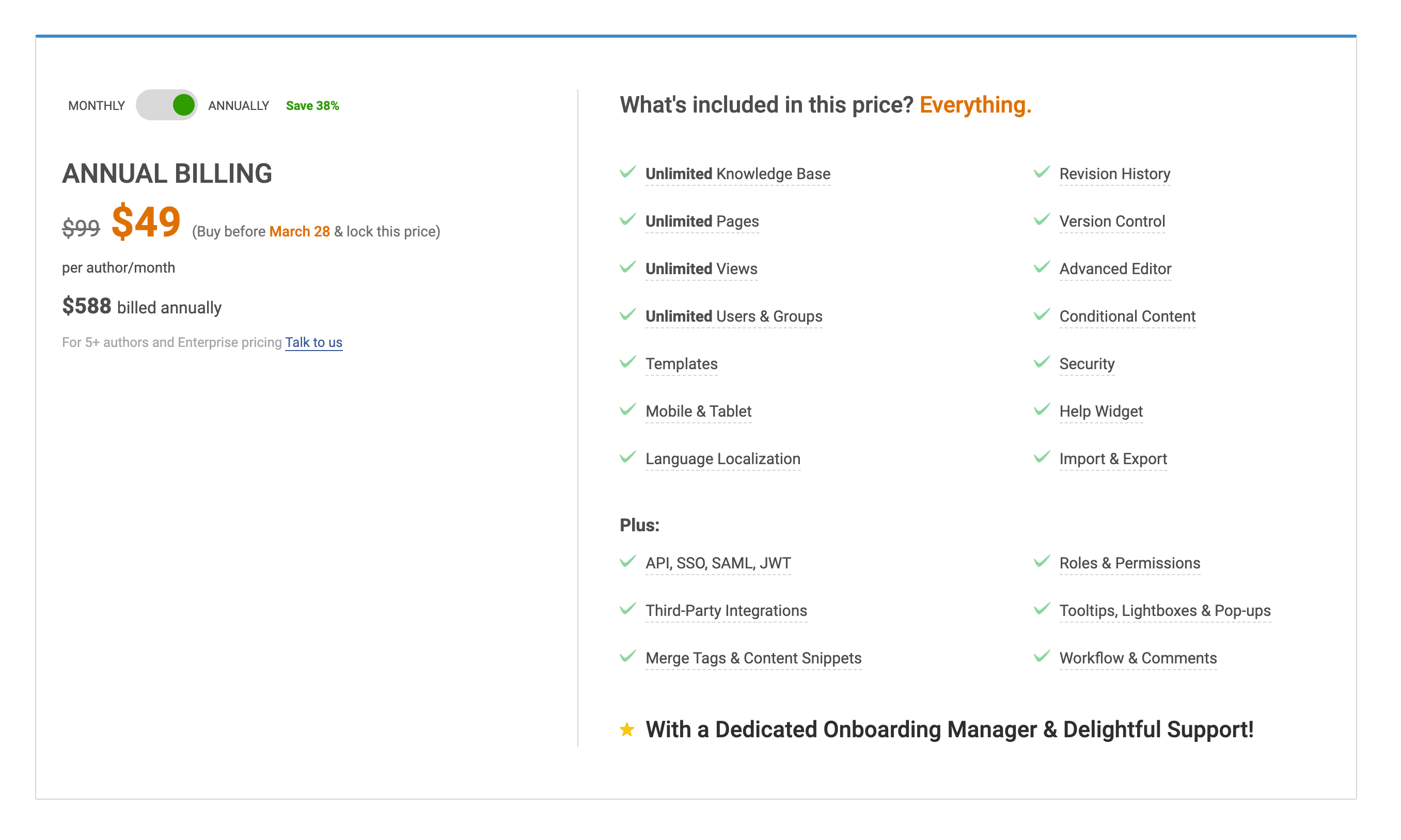Click the $588 billed annually text
This screenshot has height=840, width=1401.
141,307
